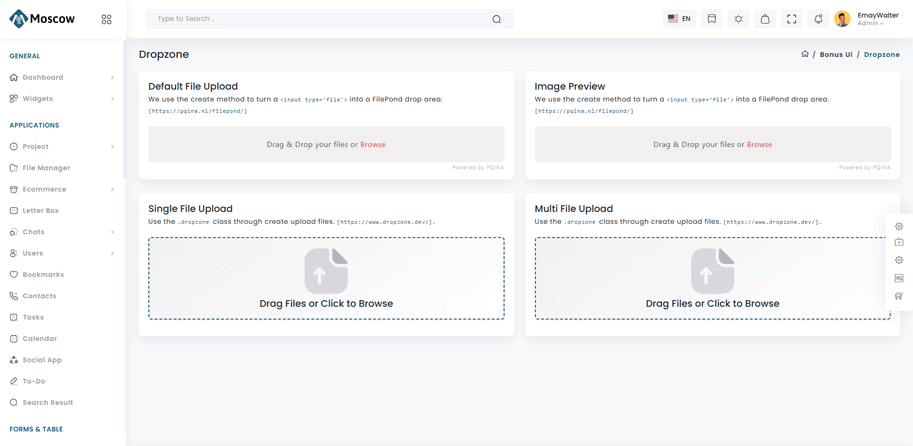The width and height of the screenshot is (913, 446).
Task: Click into the Type to Search field
Action: [x=330, y=19]
